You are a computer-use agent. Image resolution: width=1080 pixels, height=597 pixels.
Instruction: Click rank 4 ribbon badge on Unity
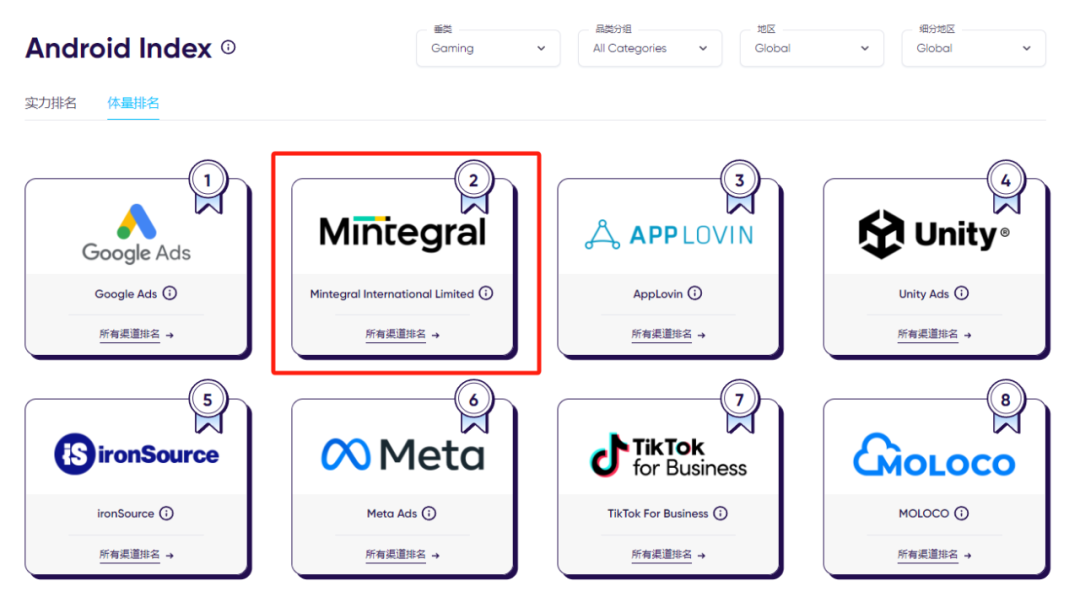tap(1006, 187)
